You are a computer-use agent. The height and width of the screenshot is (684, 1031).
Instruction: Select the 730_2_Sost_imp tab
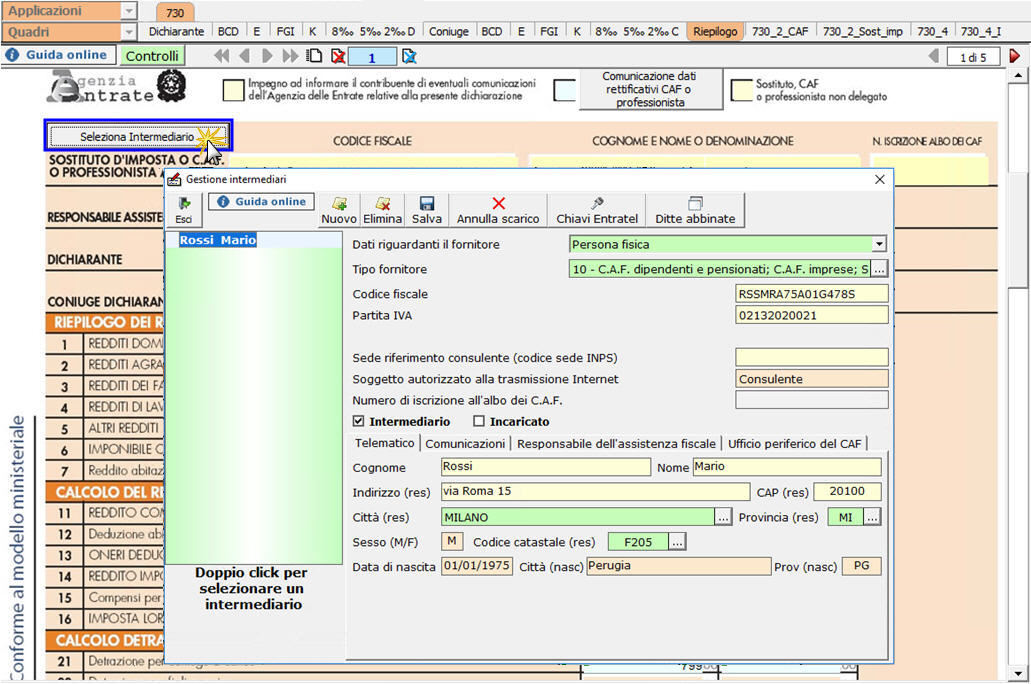tap(863, 31)
